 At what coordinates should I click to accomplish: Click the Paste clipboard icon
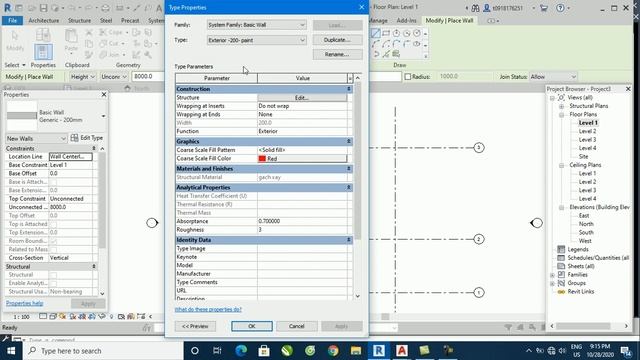(x=71, y=36)
